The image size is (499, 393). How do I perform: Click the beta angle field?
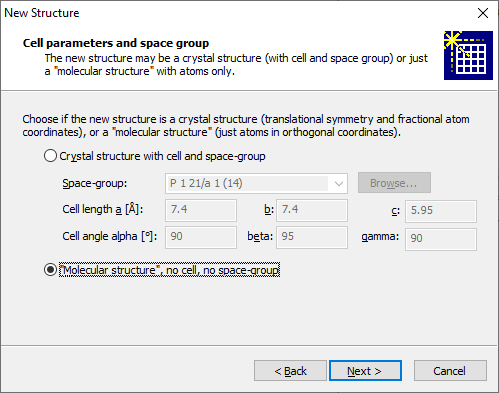click(x=312, y=237)
